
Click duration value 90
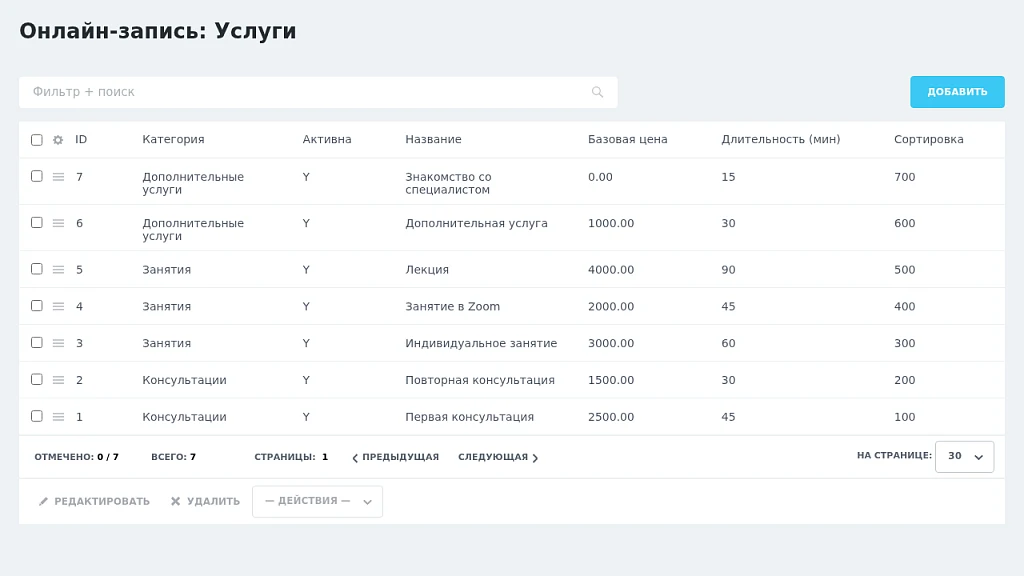(x=728, y=270)
